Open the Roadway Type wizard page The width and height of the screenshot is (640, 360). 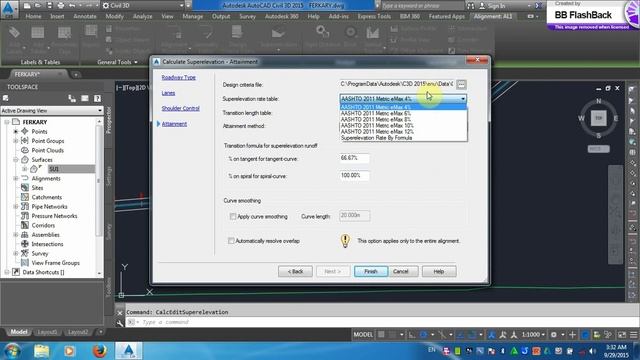[178, 78]
